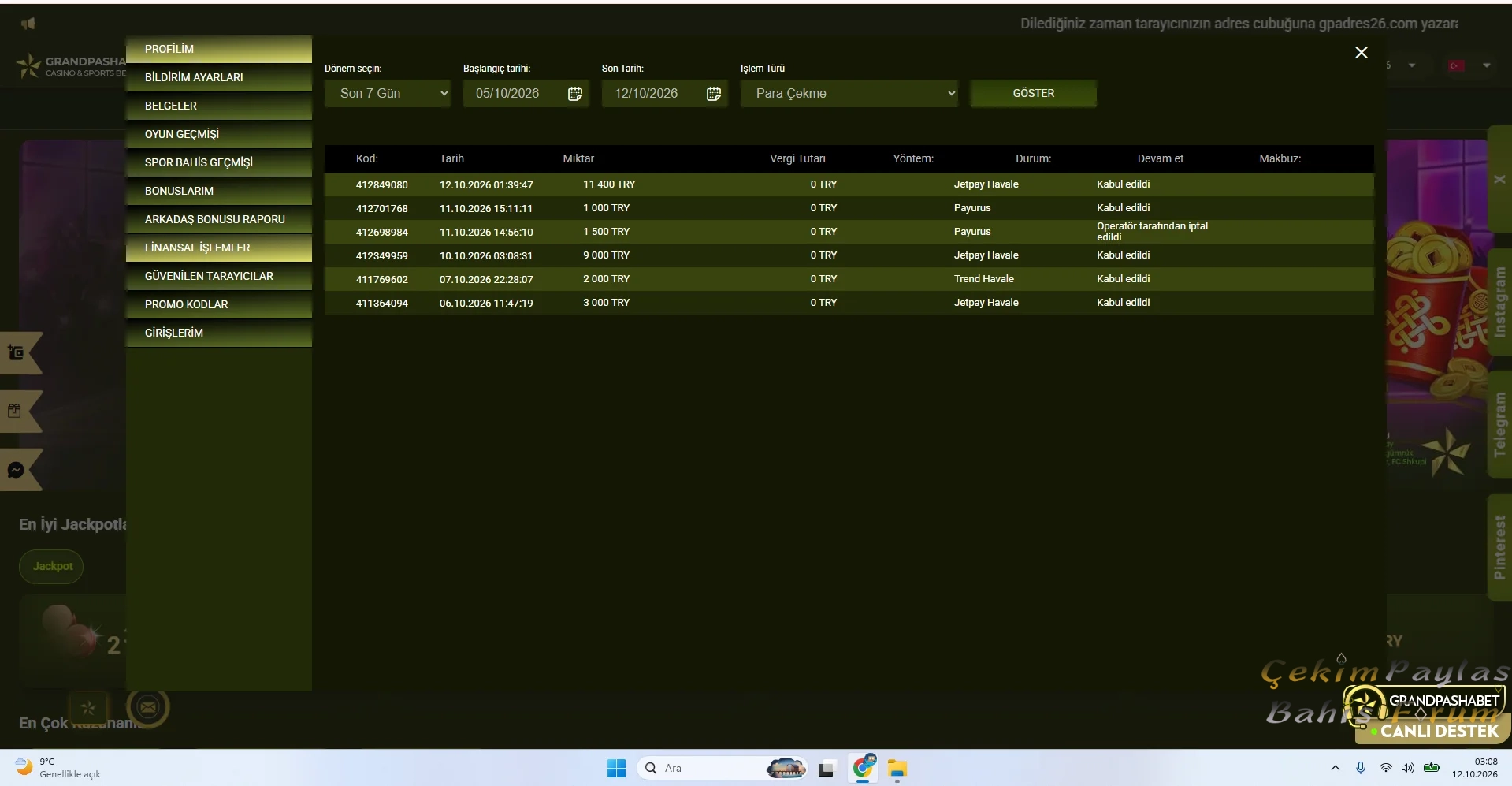Select FİNANSAL İŞLEMLER menu item
This screenshot has width=1512, height=786.
pos(219,248)
